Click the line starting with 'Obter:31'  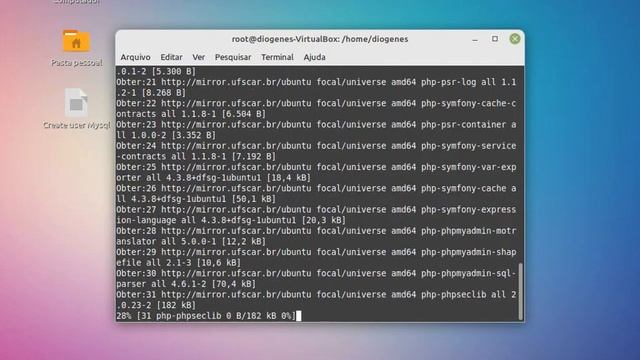316,294
